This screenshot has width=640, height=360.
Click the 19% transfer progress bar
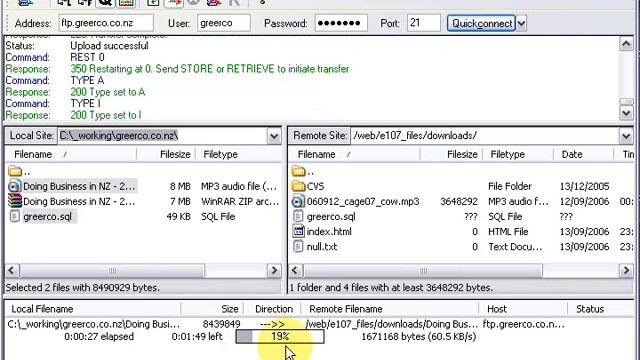280,337
